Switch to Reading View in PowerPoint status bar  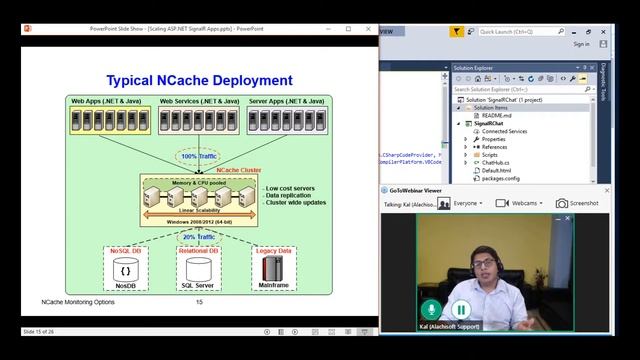(x=348, y=332)
